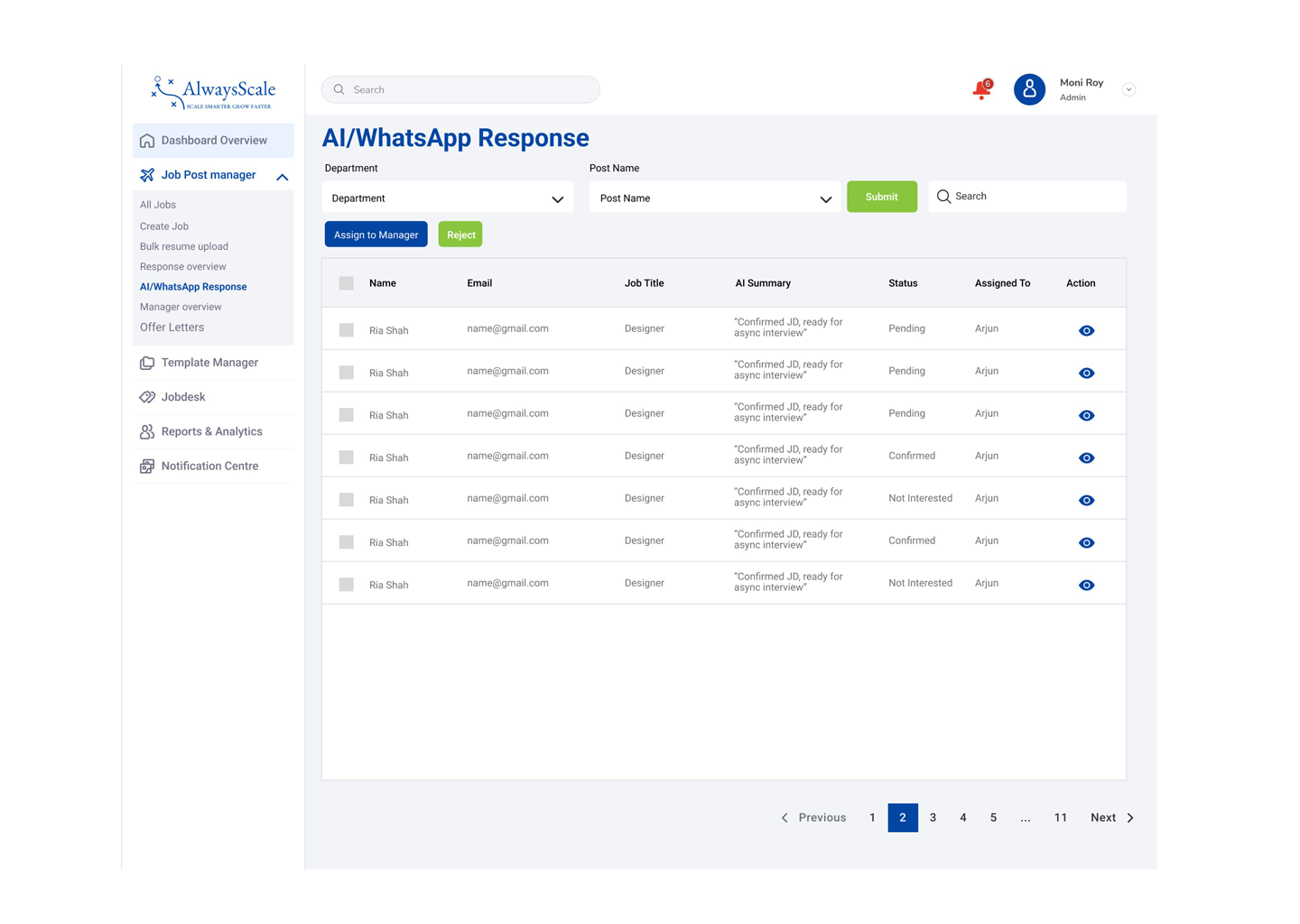
Task: Open the Post Name dropdown
Action: tap(715, 198)
